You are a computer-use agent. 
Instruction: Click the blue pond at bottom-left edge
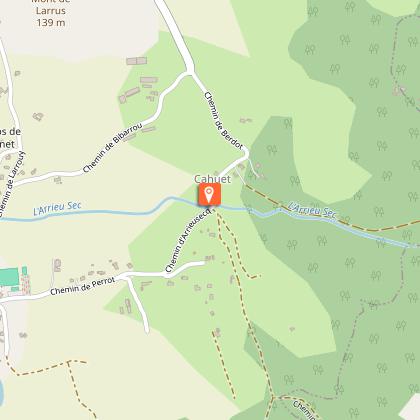pyautogui.click(x=1, y=392)
